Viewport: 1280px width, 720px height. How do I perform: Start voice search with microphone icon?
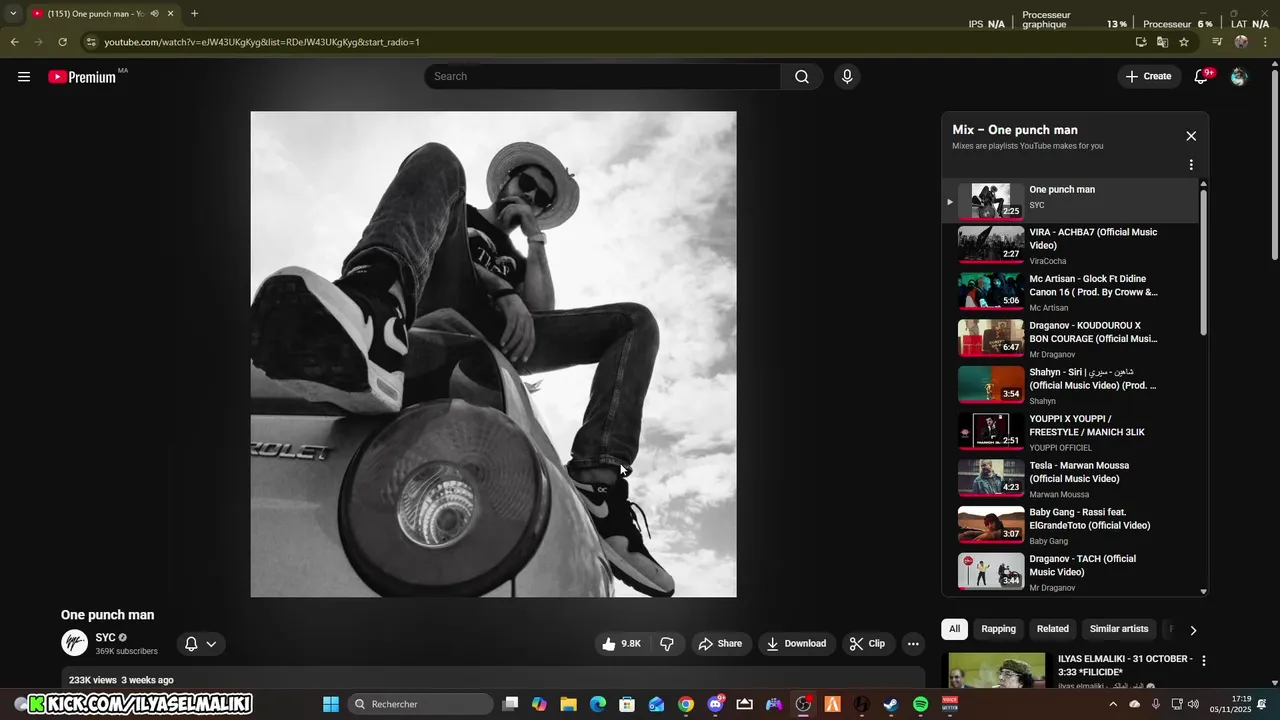tap(847, 77)
